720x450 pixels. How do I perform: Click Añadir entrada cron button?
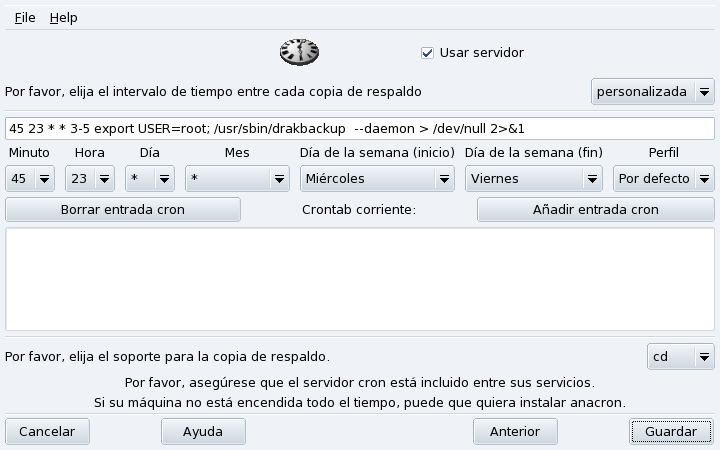click(x=595, y=210)
